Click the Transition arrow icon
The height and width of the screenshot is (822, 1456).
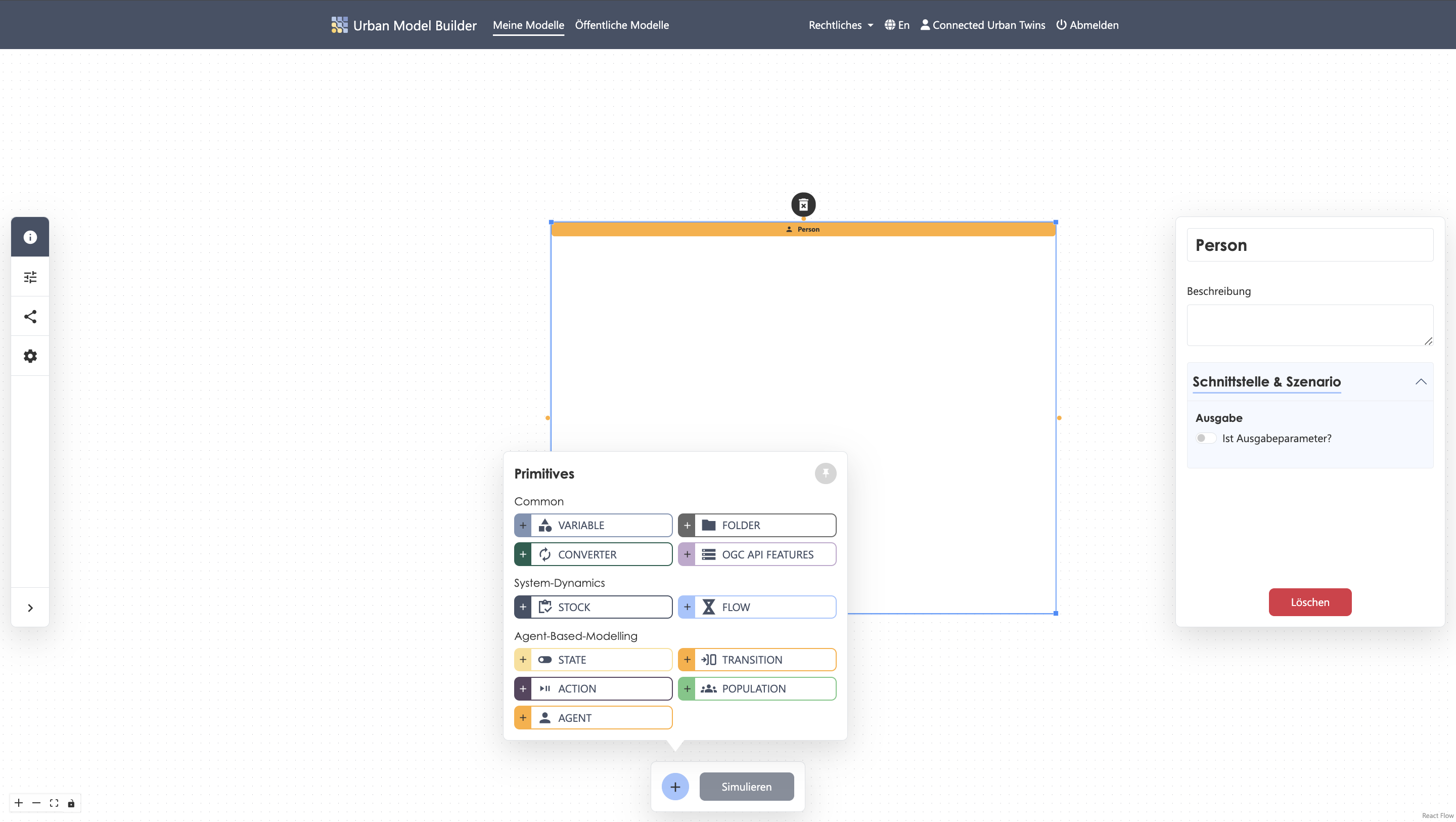[x=708, y=660]
